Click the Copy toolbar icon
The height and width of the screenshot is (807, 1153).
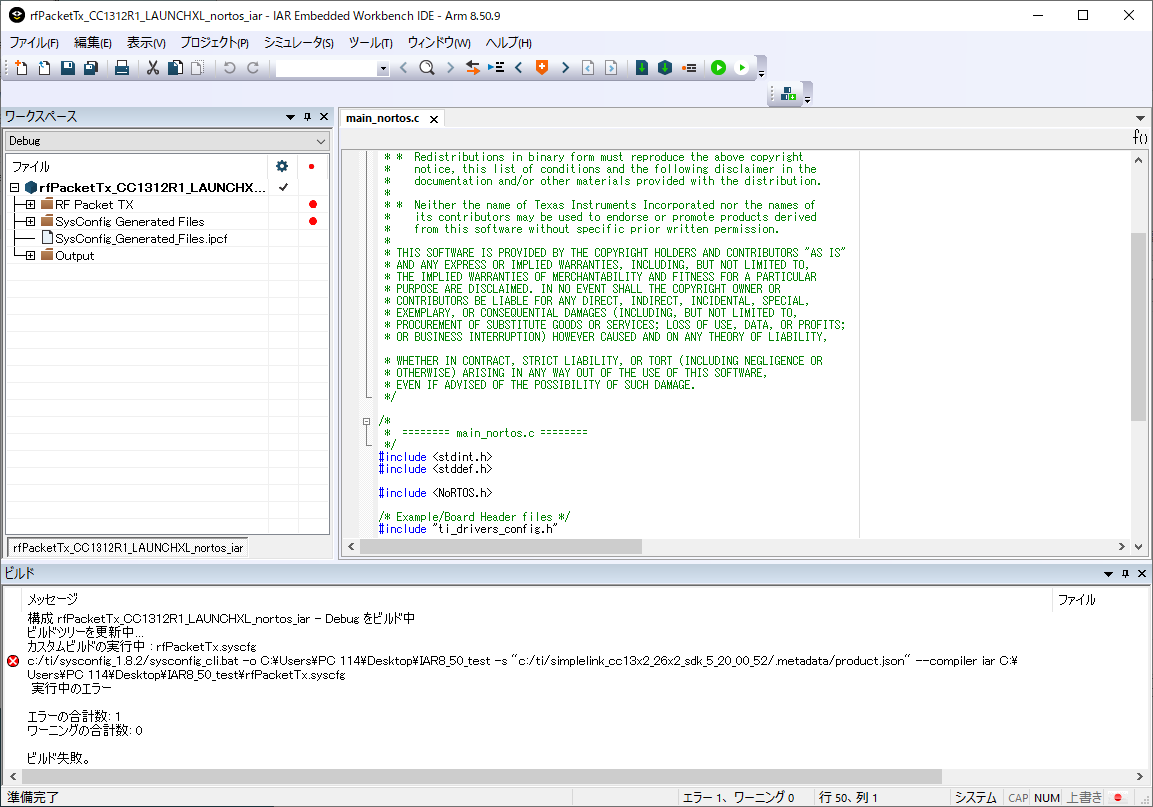(176, 68)
